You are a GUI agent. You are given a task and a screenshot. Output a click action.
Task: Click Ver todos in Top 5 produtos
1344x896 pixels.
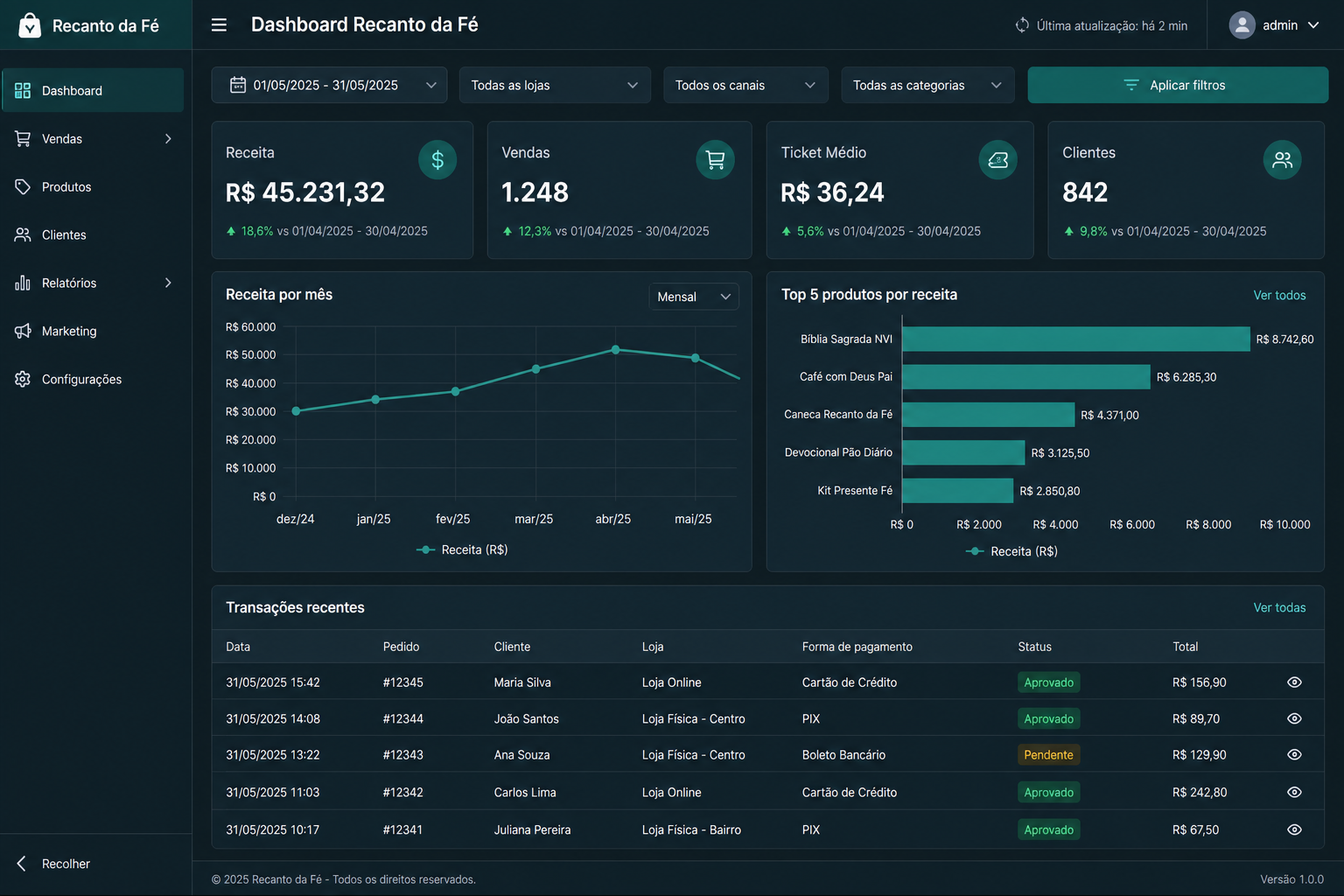(x=1279, y=295)
